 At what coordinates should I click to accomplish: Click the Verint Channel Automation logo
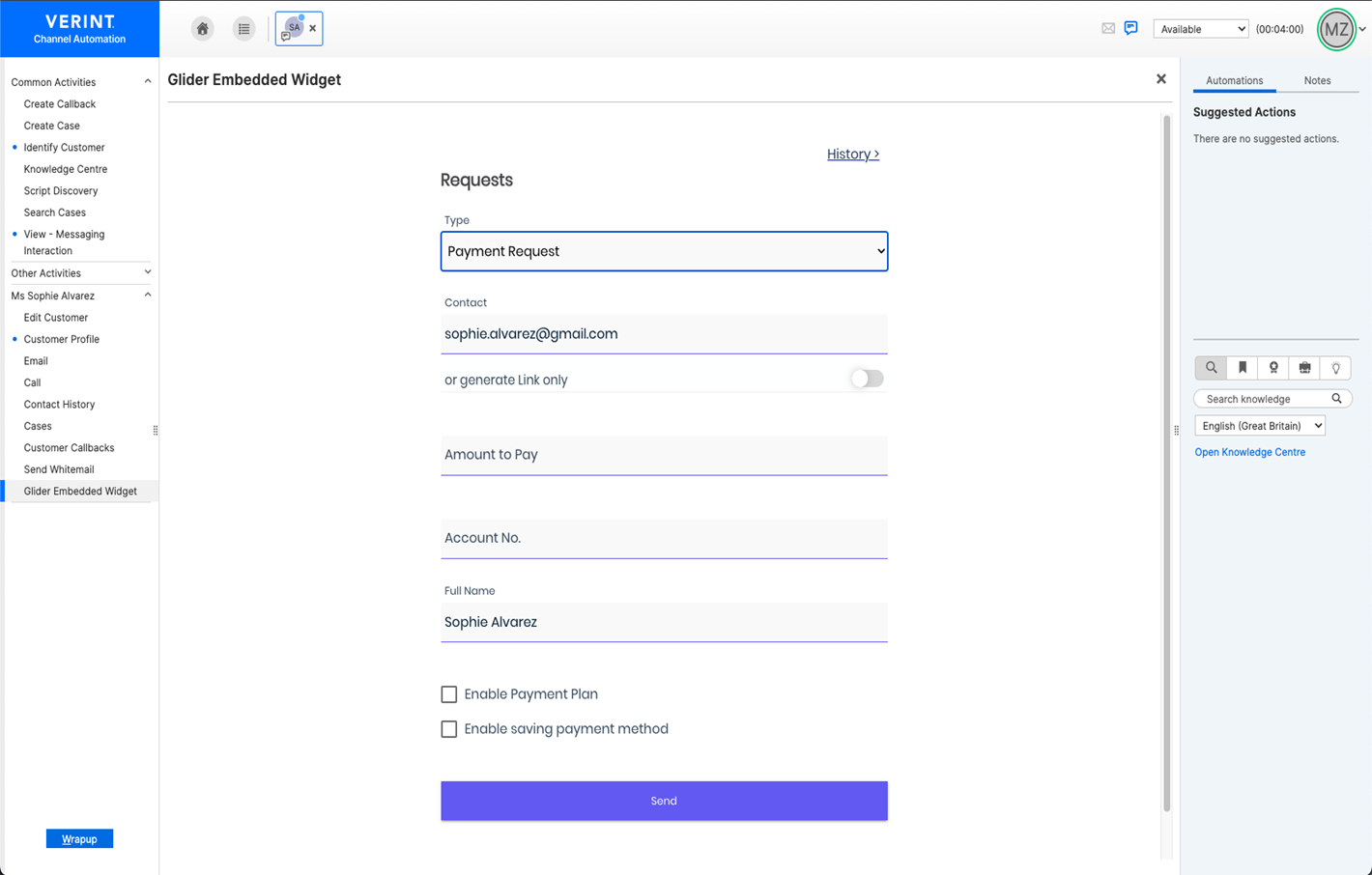79,29
